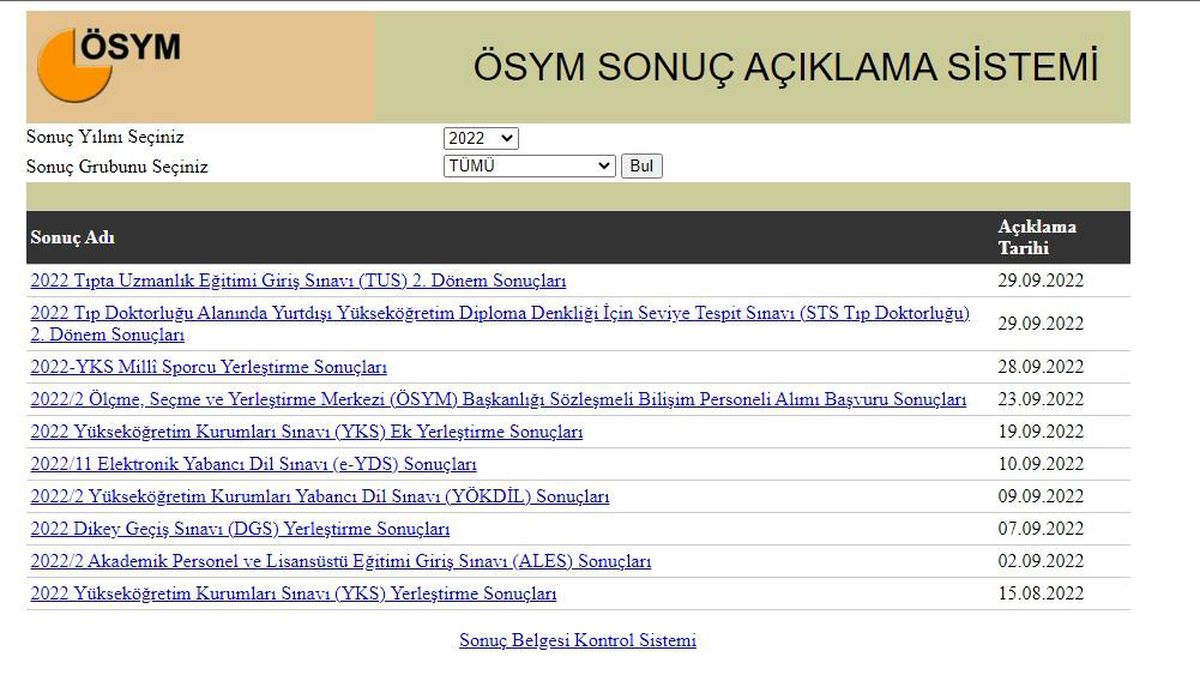Click the date 09.09.2022
This screenshot has width=1200, height=687.
pos(1041,497)
